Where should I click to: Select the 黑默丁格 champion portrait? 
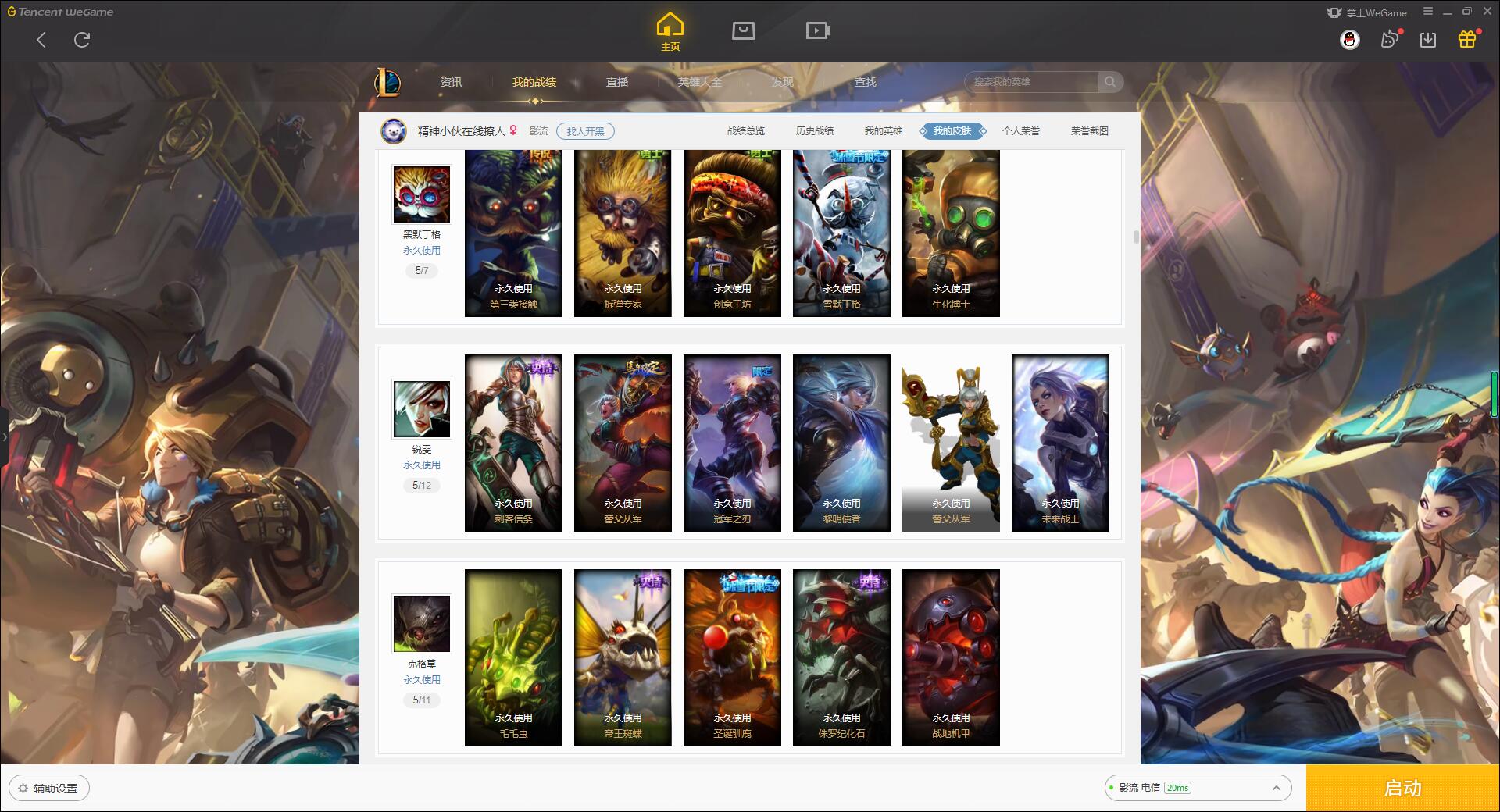coord(422,194)
